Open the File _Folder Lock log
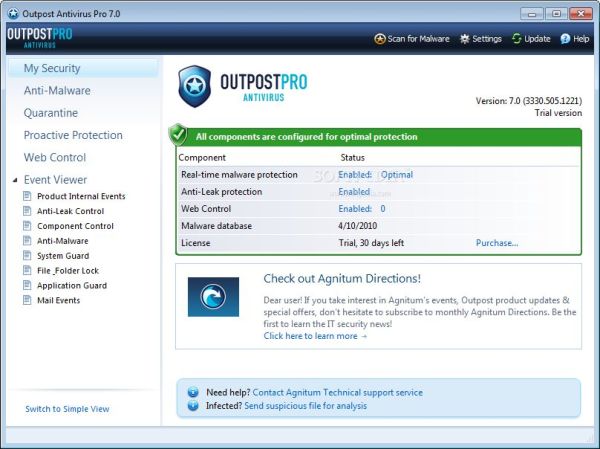Viewport: 600px width, 449px height. tap(68, 271)
